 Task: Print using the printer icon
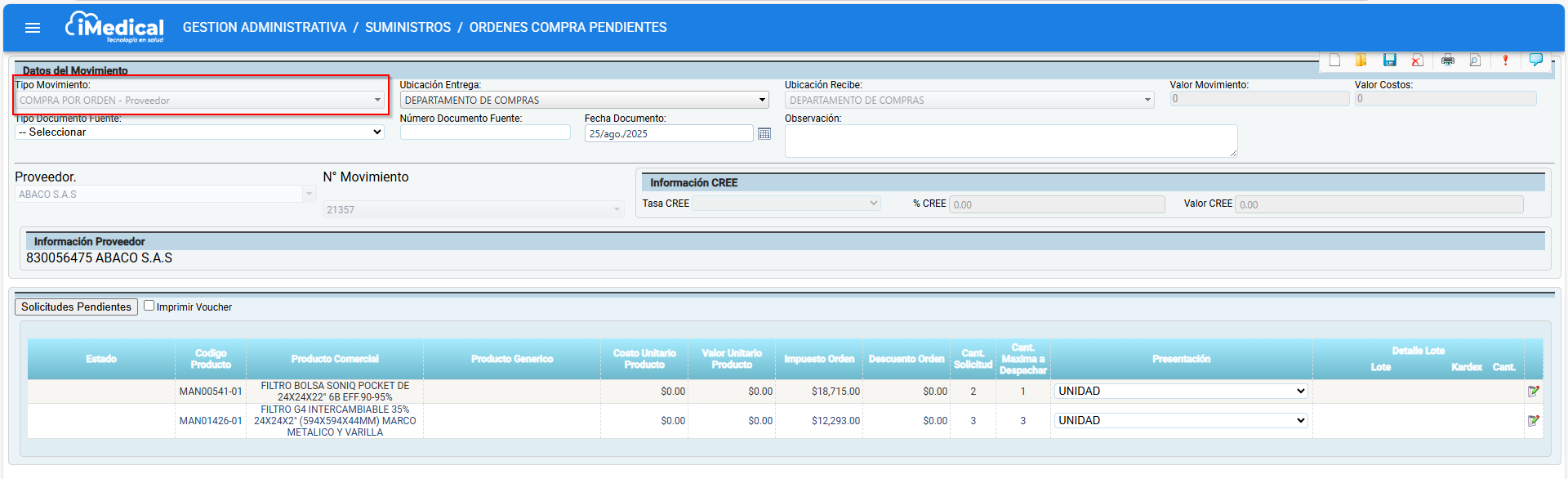pos(1447,60)
